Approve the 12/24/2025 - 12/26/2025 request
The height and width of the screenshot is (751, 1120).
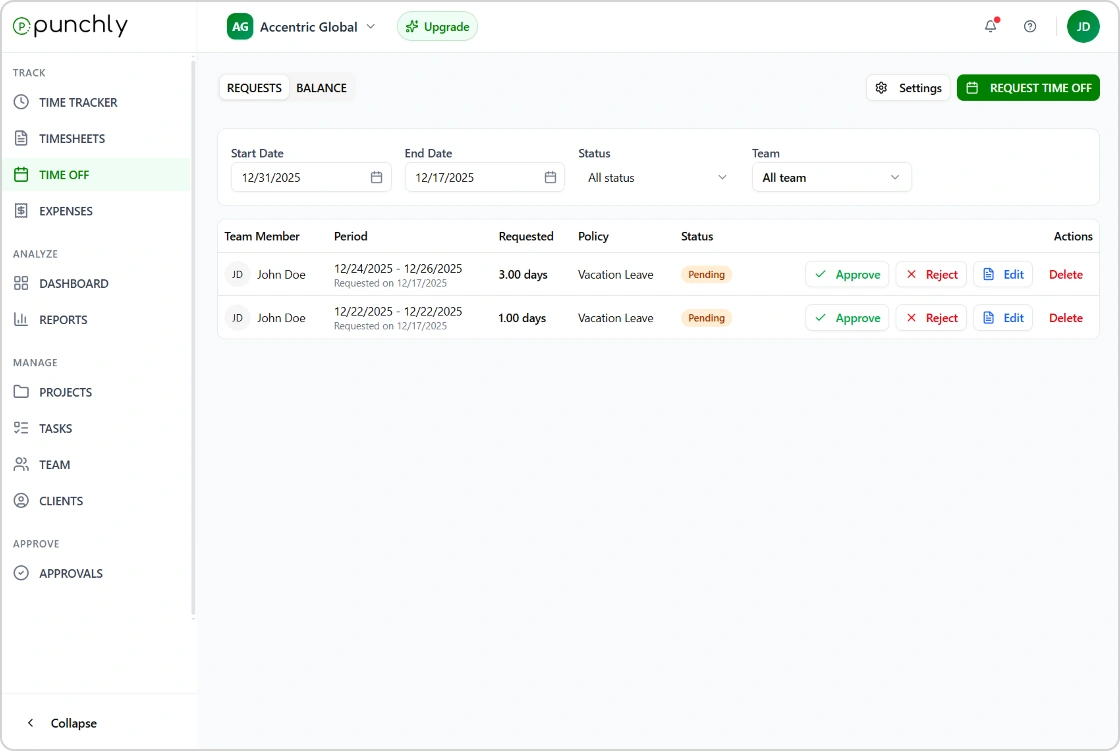click(846, 275)
